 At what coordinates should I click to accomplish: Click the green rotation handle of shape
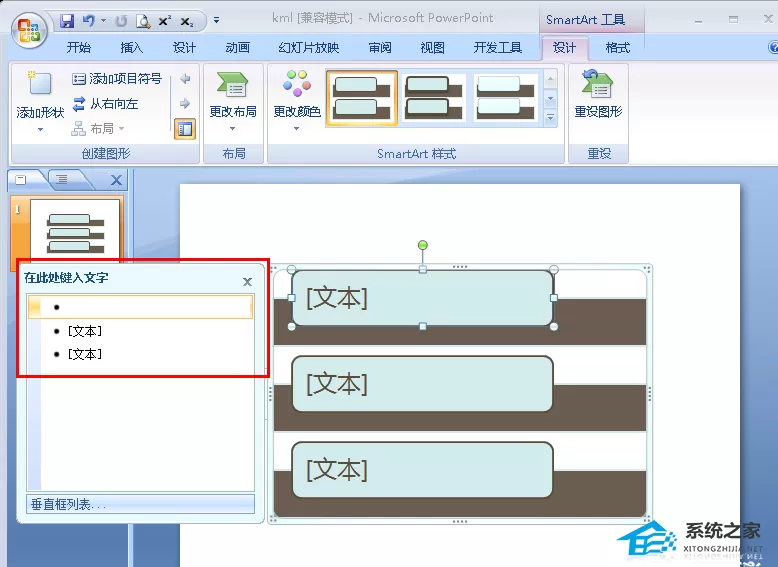[423, 245]
